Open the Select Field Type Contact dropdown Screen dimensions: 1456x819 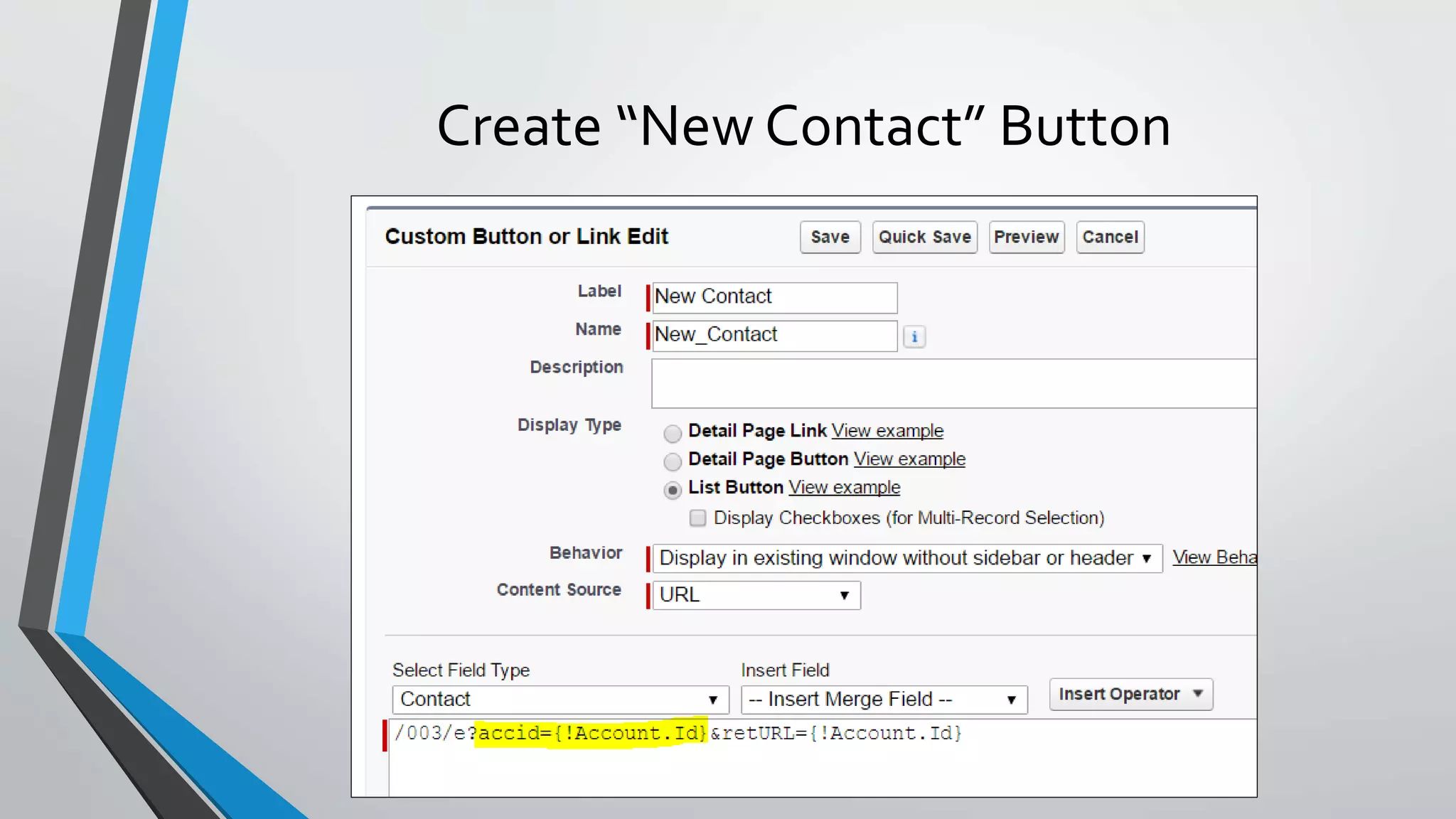pyautogui.click(x=560, y=700)
